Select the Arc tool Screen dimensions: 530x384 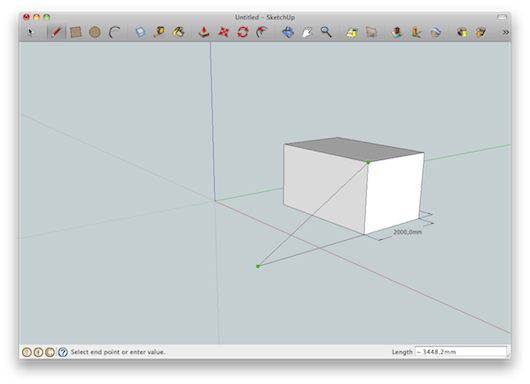115,32
